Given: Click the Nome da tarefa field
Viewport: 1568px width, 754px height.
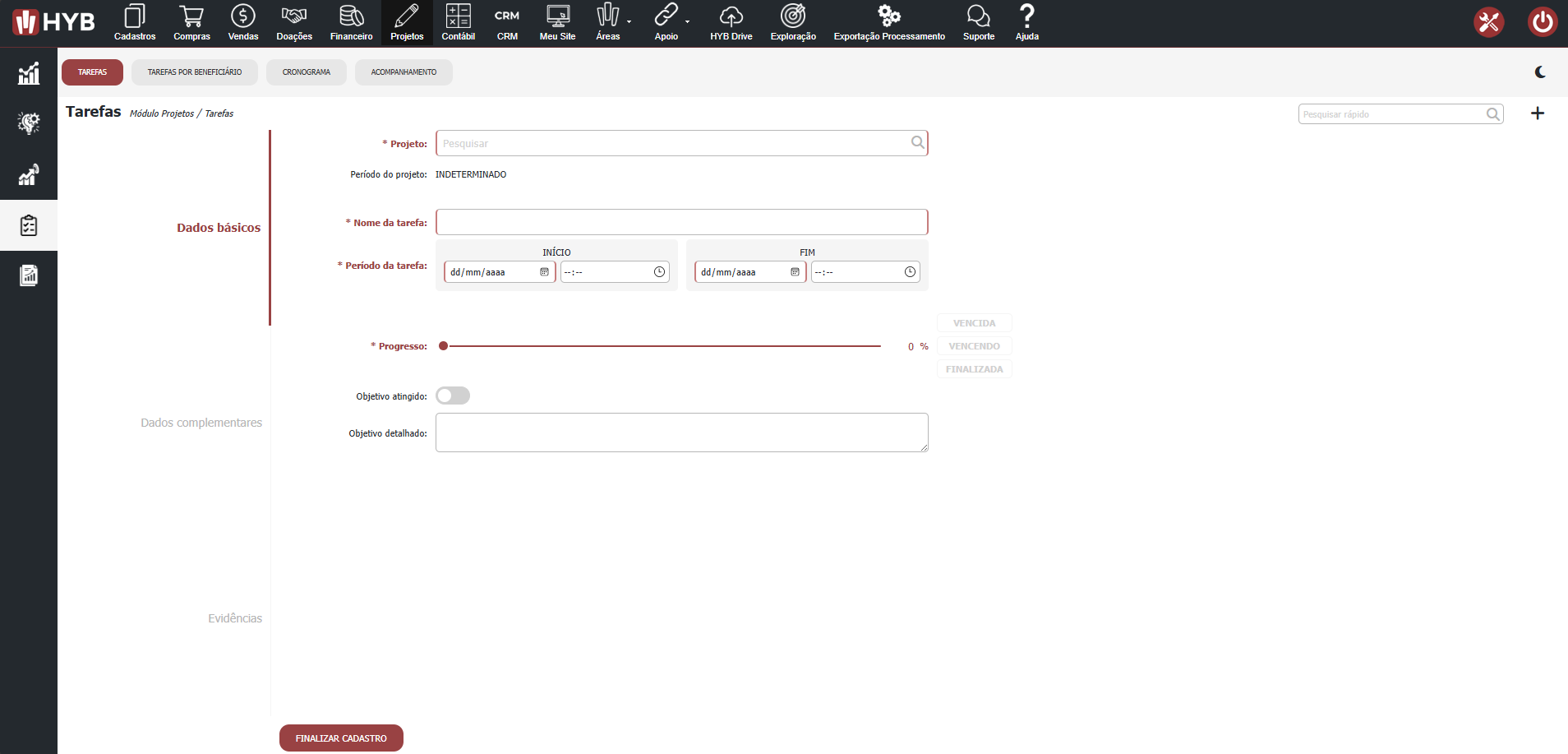Looking at the screenshot, I should pyautogui.click(x=681, y=222).
